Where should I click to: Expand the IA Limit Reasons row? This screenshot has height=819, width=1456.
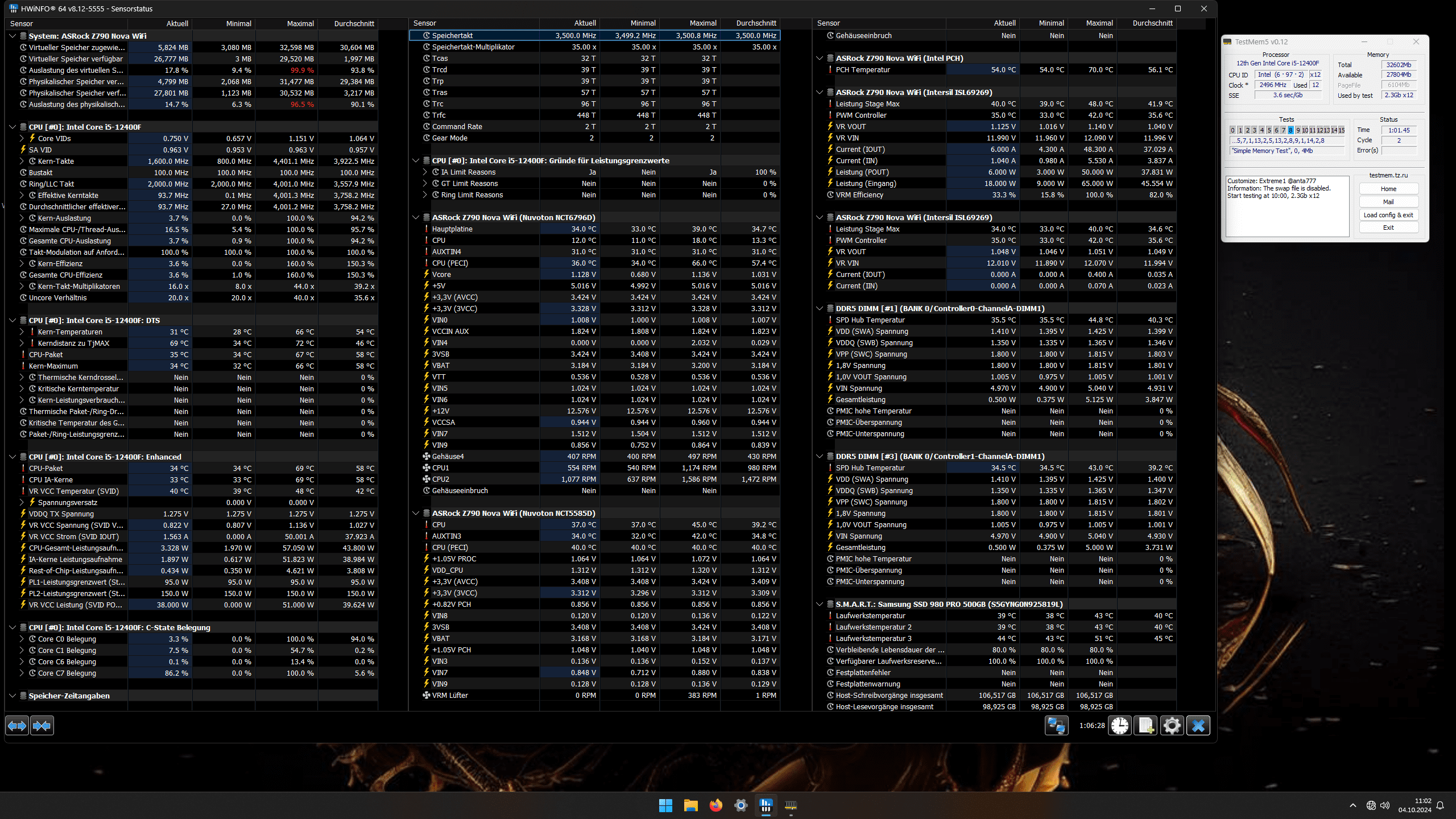(425, 172)
